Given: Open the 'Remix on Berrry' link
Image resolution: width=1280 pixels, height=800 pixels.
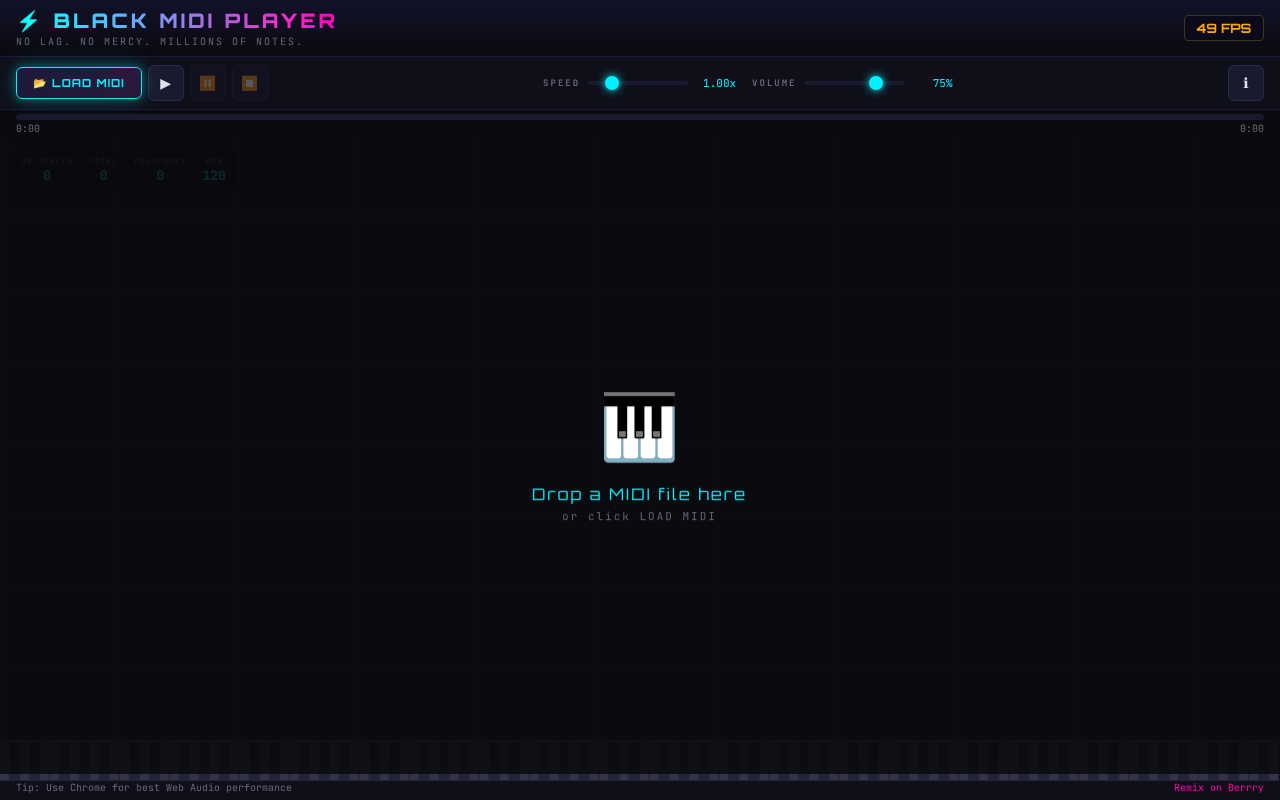Looking at the screenshot, I should 1218,788.
